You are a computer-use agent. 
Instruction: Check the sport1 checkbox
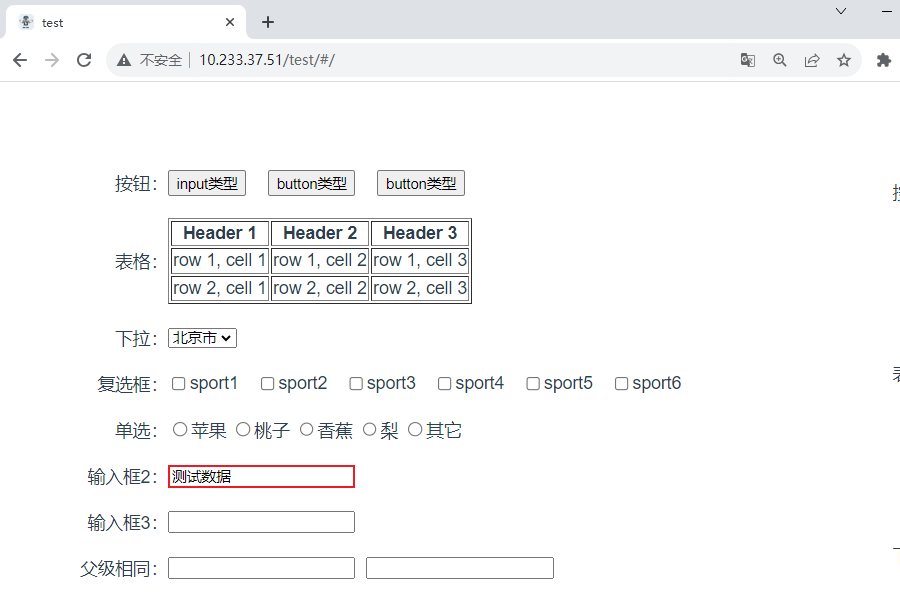[179, 384]
